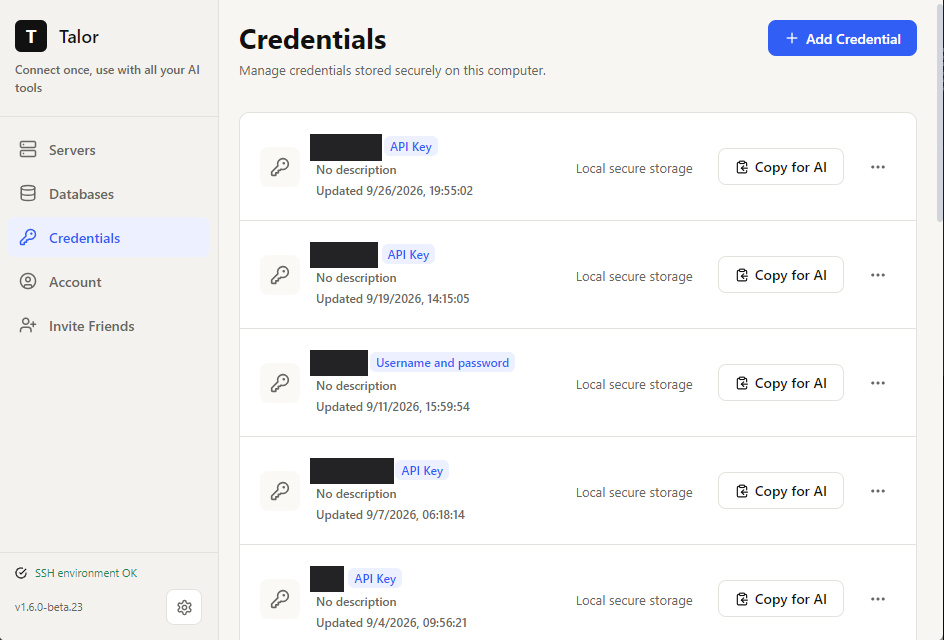Expand options for Username and password credential
This screenshot has width=944, height=640.
pyautogui.click(x=877, y=383)
